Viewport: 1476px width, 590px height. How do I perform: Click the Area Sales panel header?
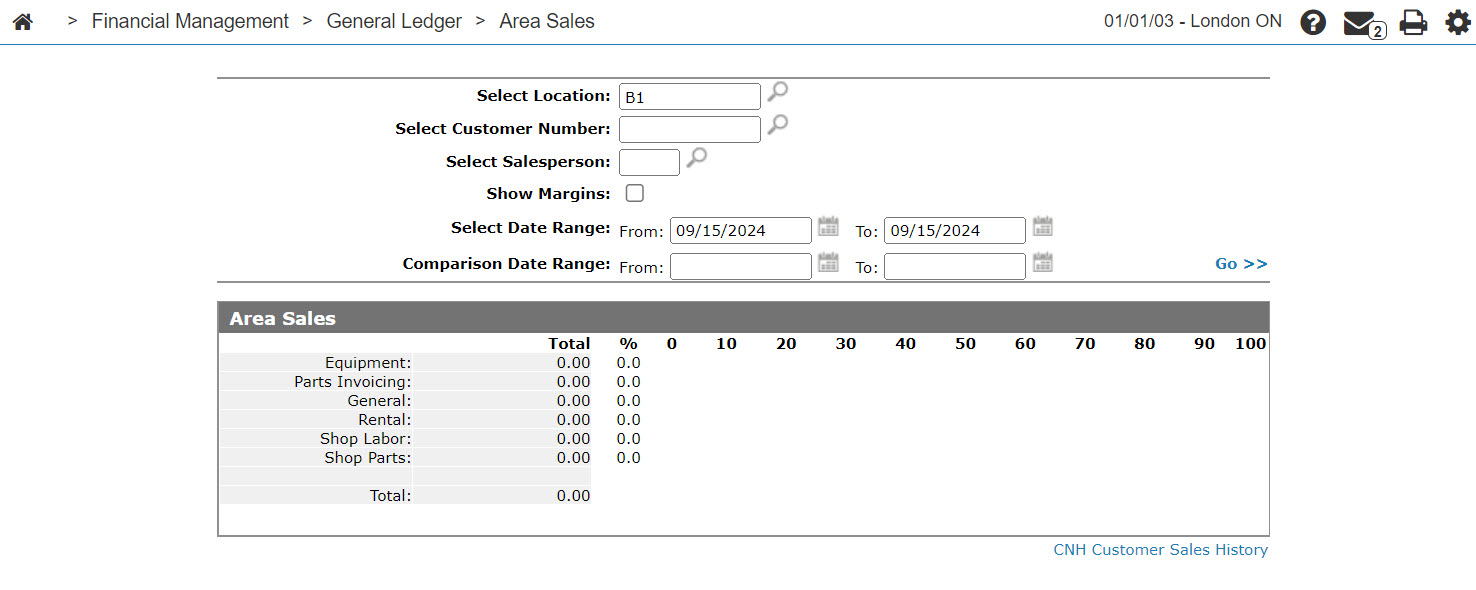tap(743, 318)
